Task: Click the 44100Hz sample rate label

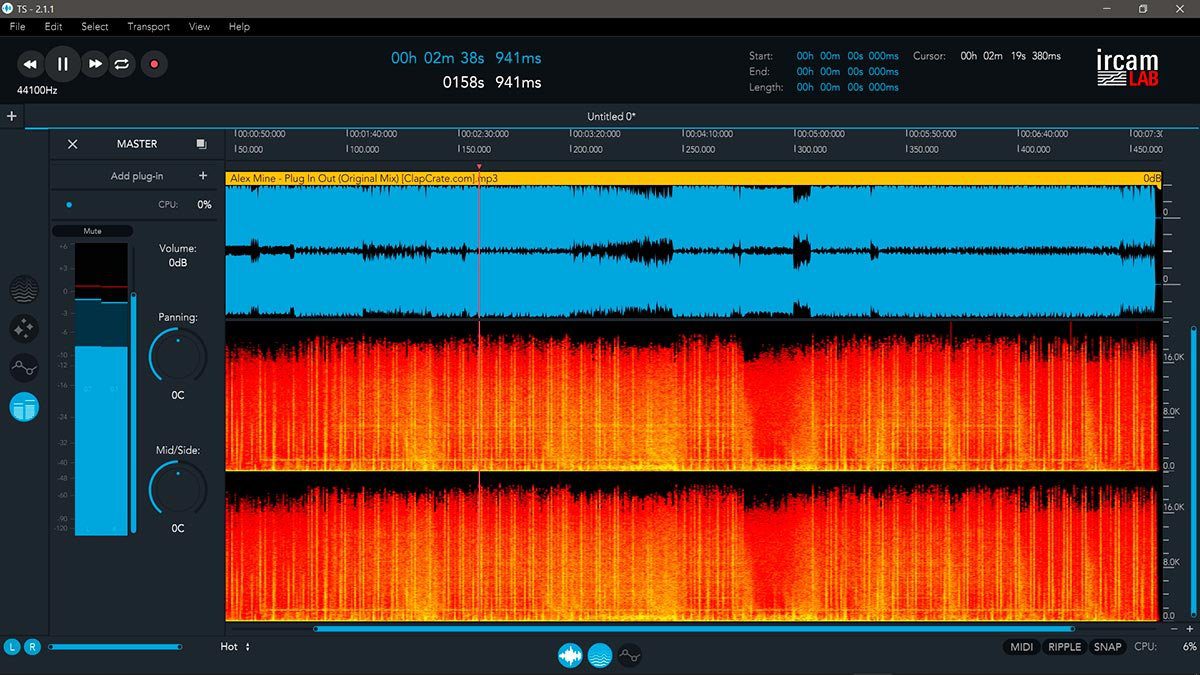Action: [x=37, y=91]
